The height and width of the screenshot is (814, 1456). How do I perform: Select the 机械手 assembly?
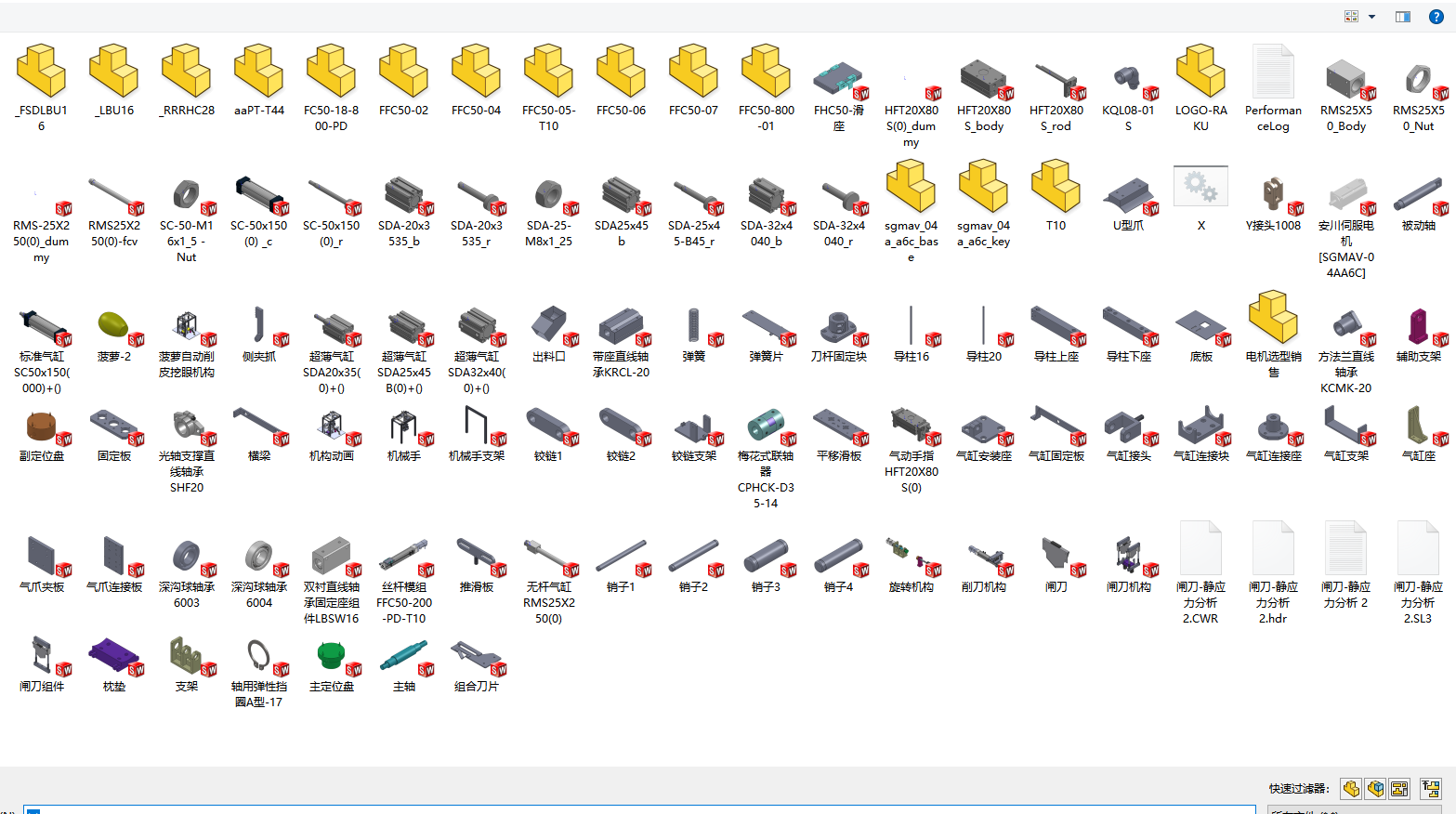coord(404,434)
